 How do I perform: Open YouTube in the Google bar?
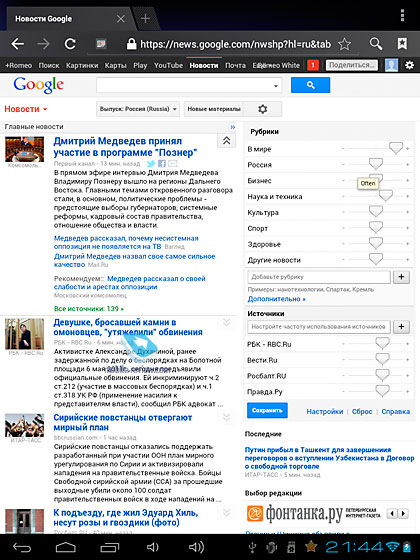point(168,65)
